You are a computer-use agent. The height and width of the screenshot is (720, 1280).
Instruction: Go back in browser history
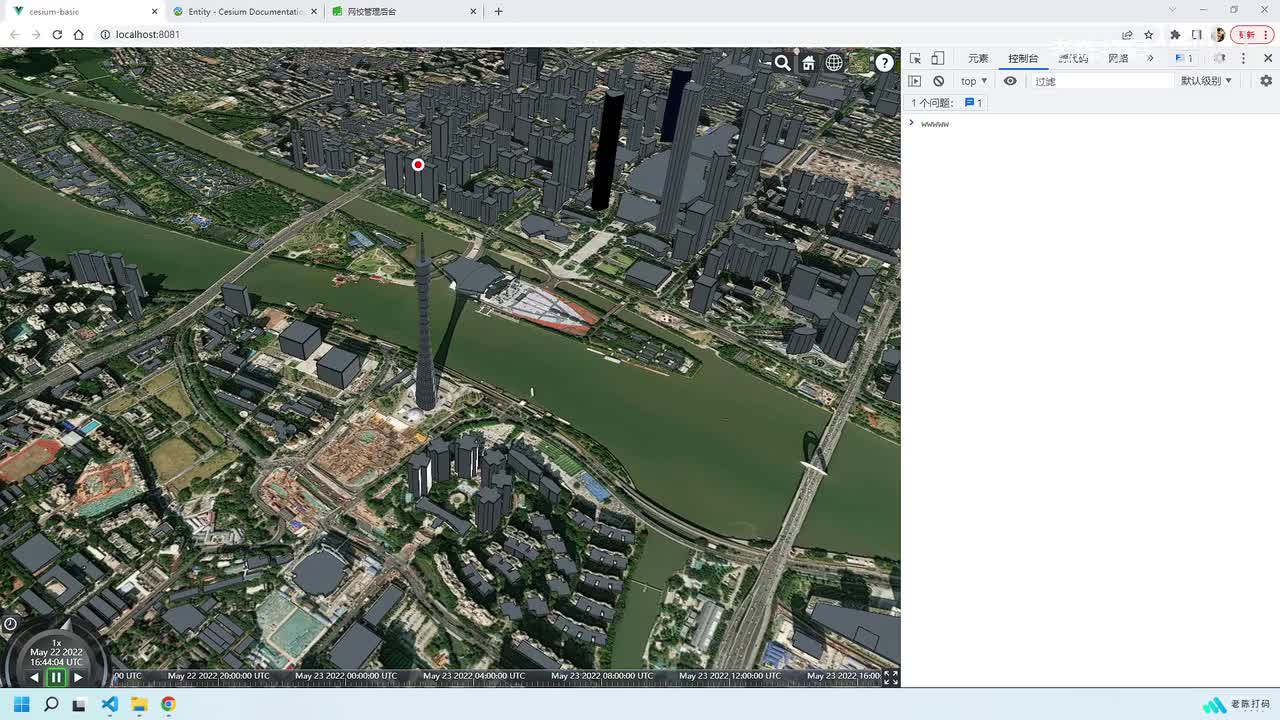click(14, 34)
